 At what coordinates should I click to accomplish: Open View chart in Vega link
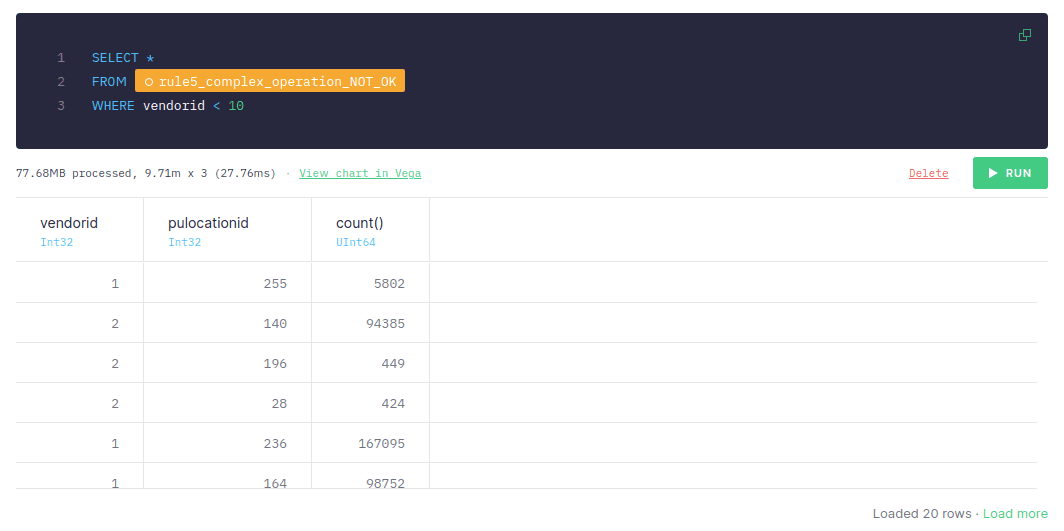tap(360, 173)
